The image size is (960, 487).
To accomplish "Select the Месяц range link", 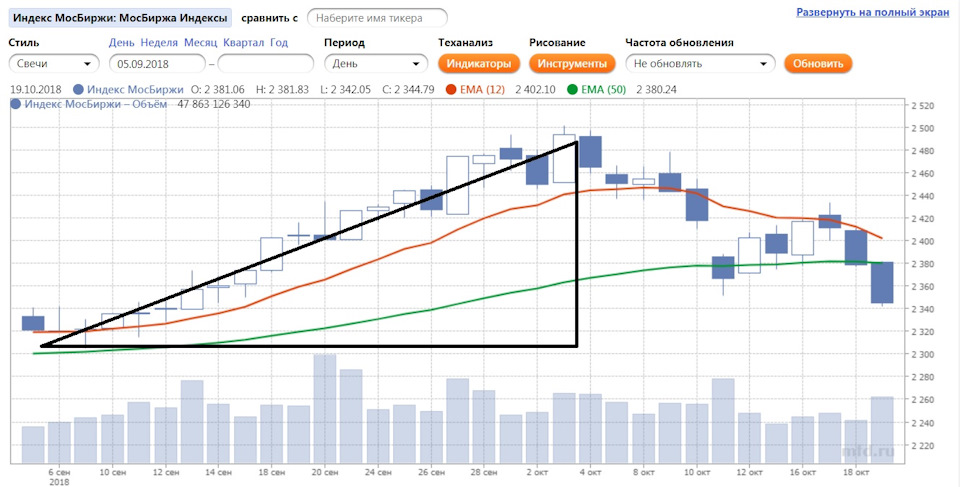I will 201,43.
